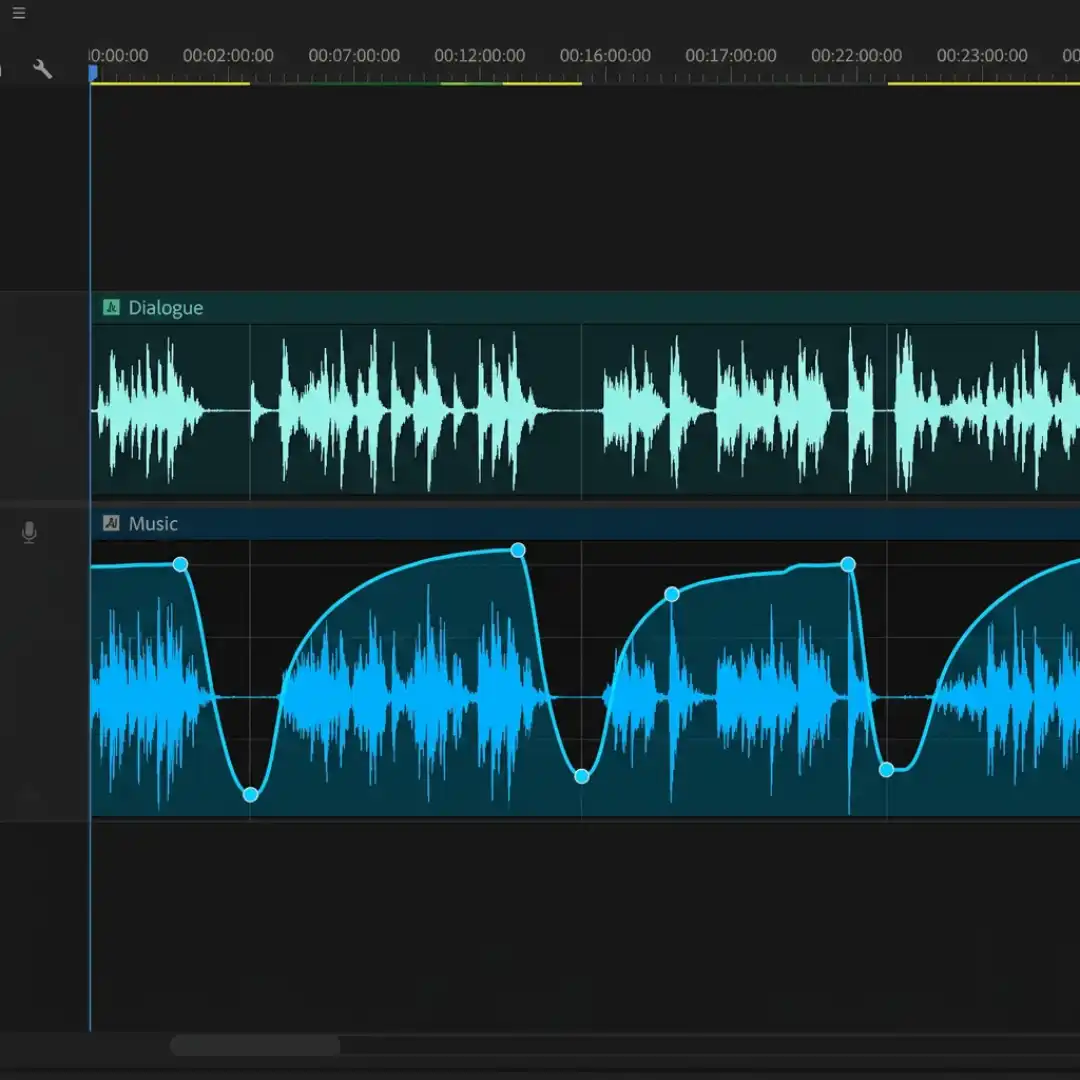
Task: Select the Music clip by its name label
Action: (153, 524)
